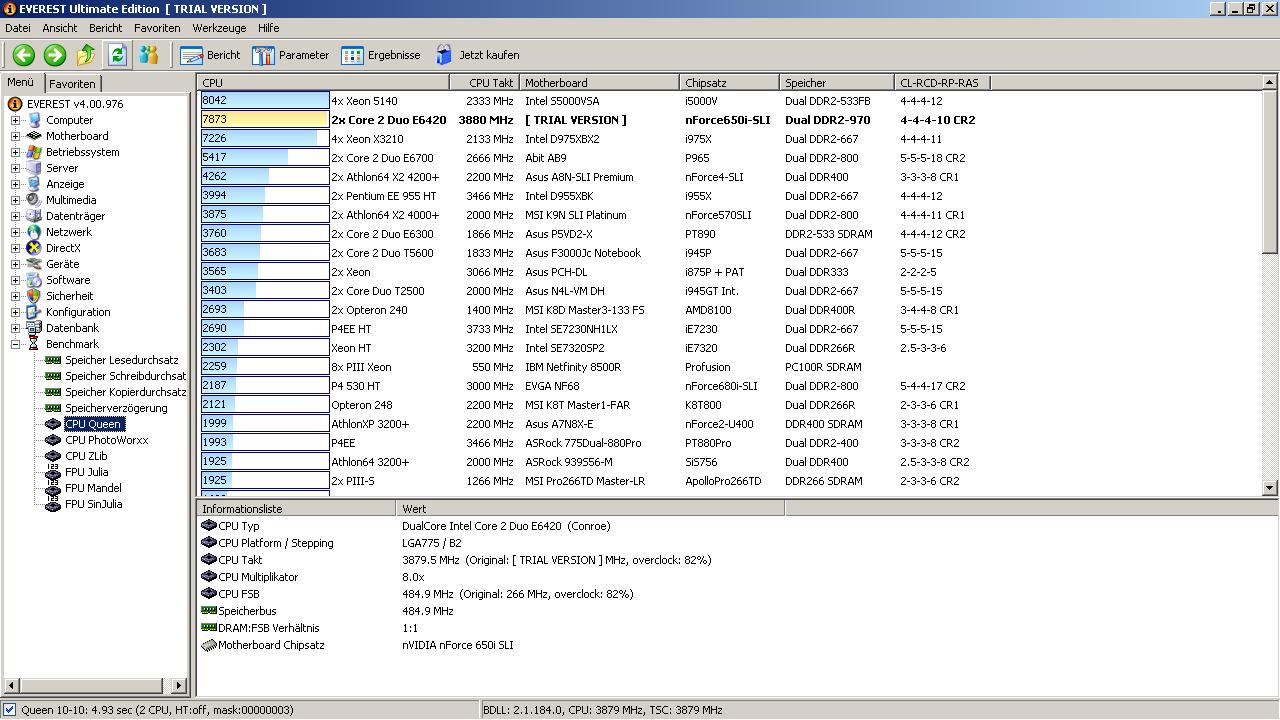The width and height of the screenshot is (1280, 720).
Task: Click the green Back arrow toolbar icon
Action: 24,55
